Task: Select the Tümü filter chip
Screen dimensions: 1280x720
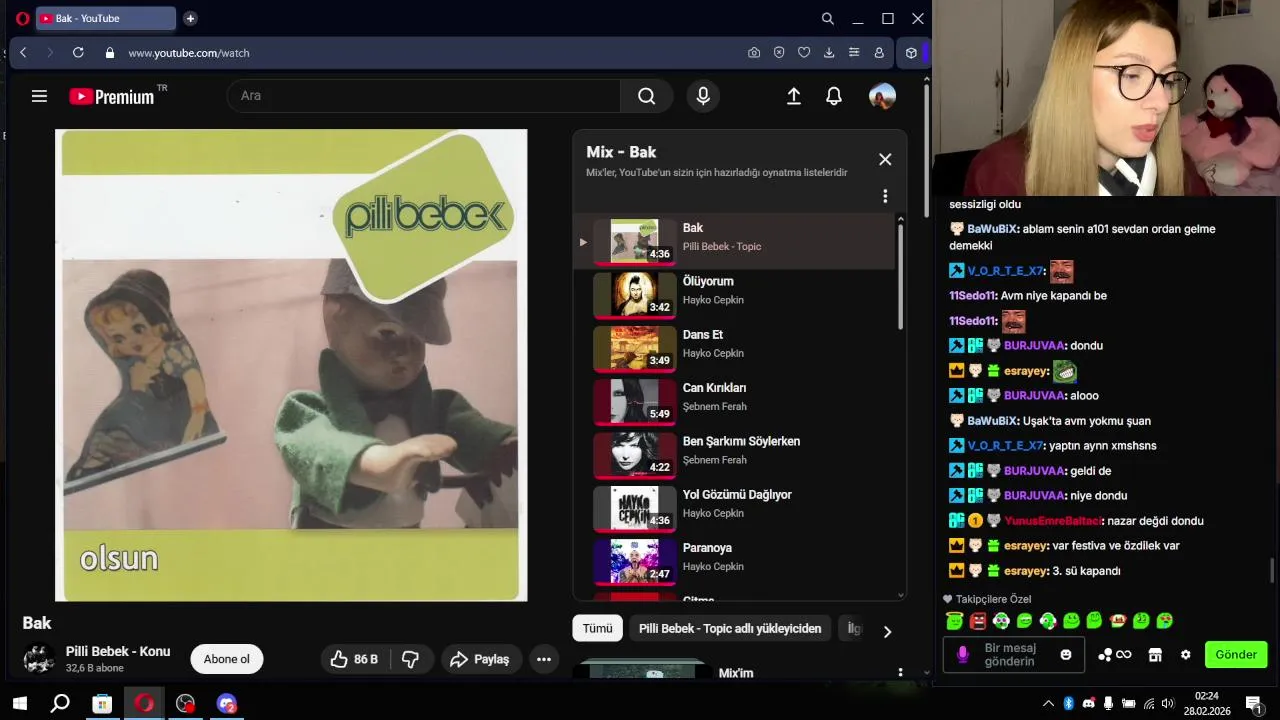Action: click(597, 628)
